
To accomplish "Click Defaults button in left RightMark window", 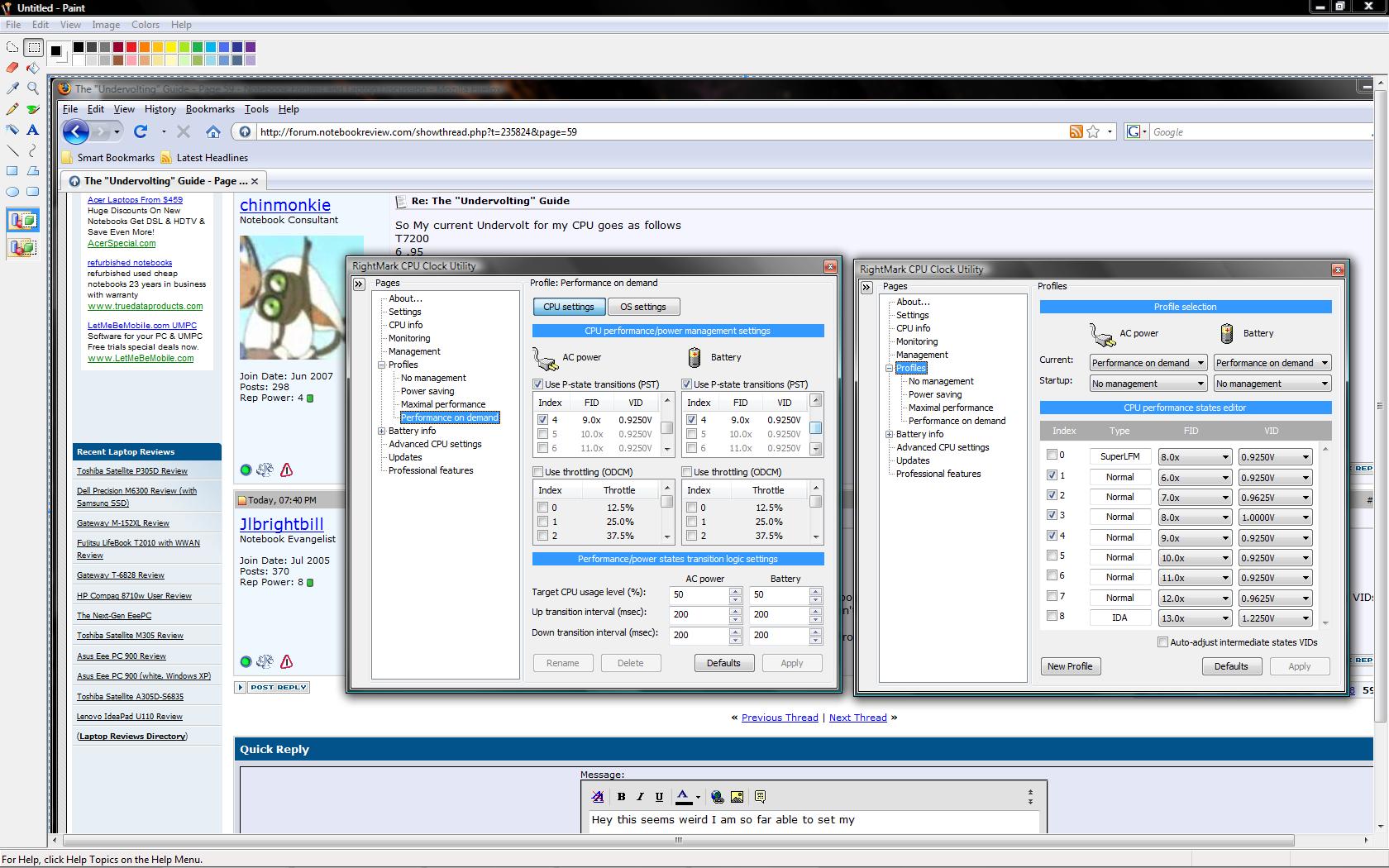I will [x=723, y=663].
